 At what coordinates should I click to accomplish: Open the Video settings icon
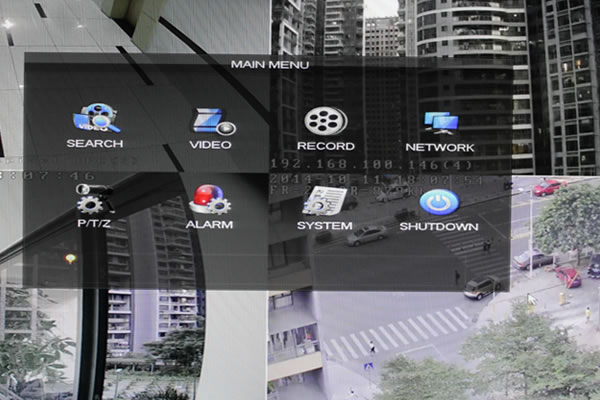pyautogui.click(x=214, y=122)
